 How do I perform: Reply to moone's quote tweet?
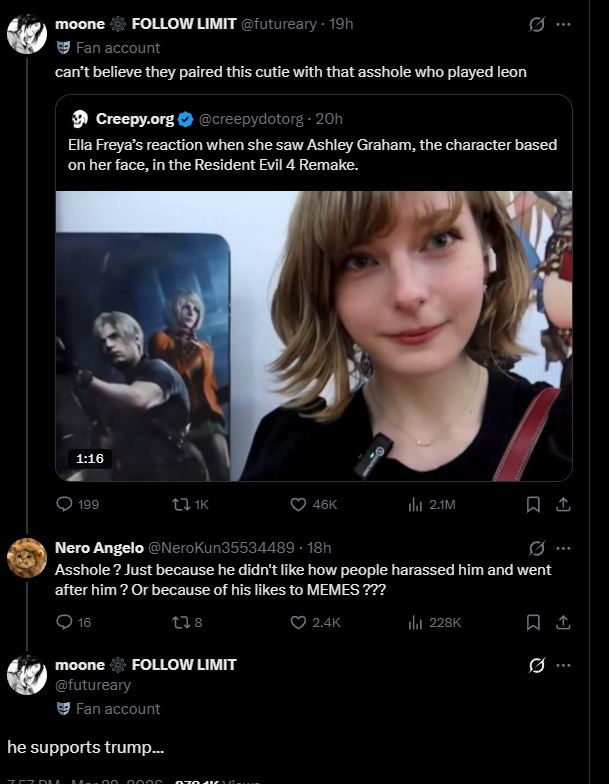(x=65, y=504)
